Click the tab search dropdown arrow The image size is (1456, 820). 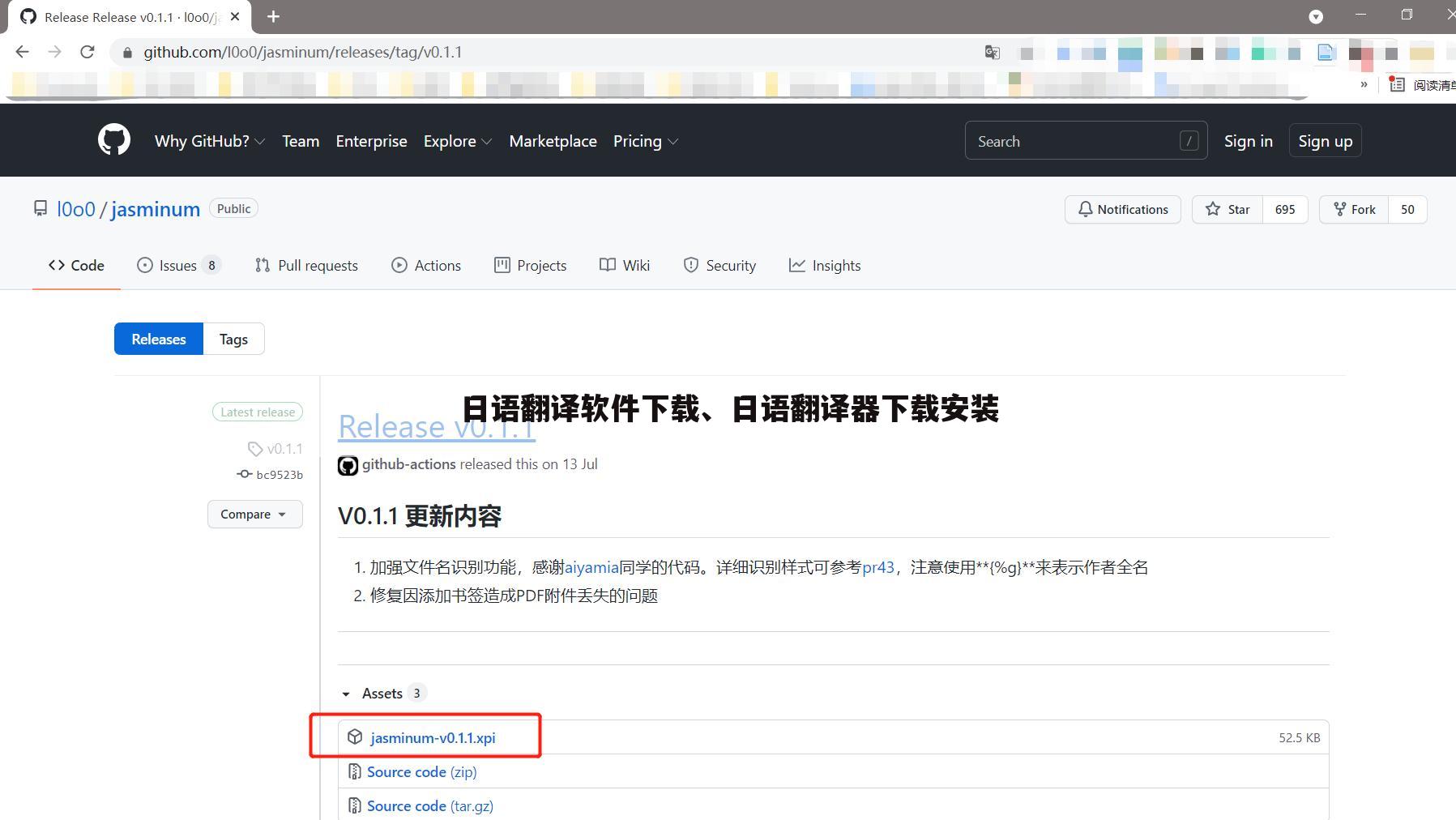[1316, 16]
